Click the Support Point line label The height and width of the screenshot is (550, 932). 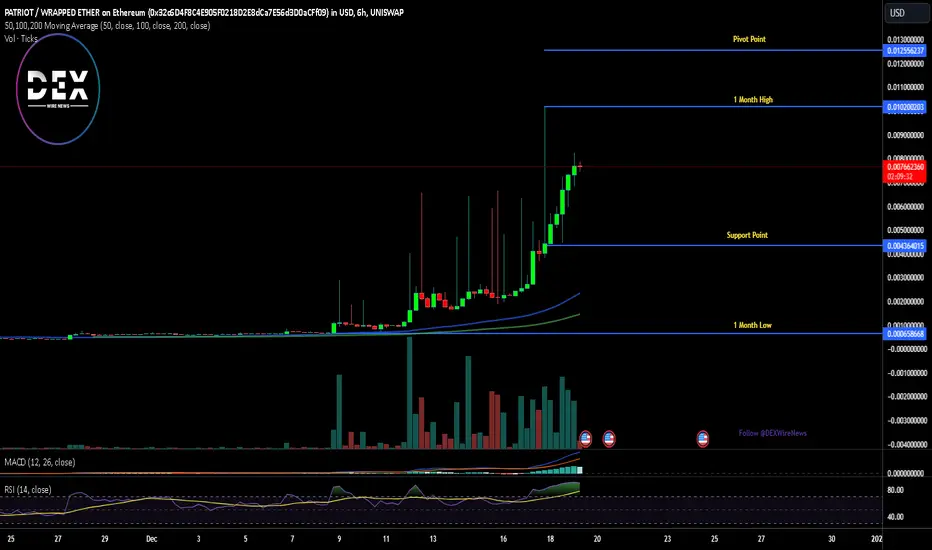coord(747,235)
